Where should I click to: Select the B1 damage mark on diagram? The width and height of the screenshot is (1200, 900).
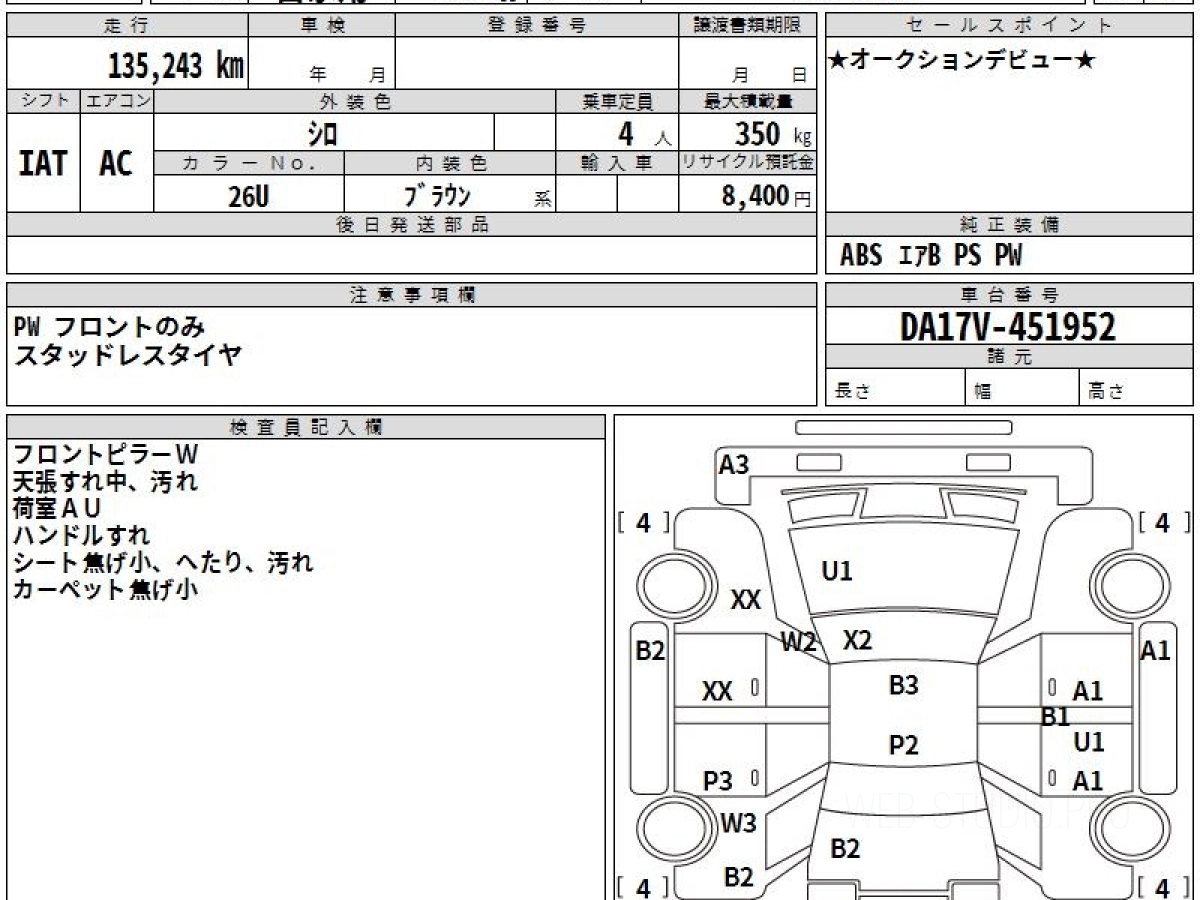pos(1055,716)
